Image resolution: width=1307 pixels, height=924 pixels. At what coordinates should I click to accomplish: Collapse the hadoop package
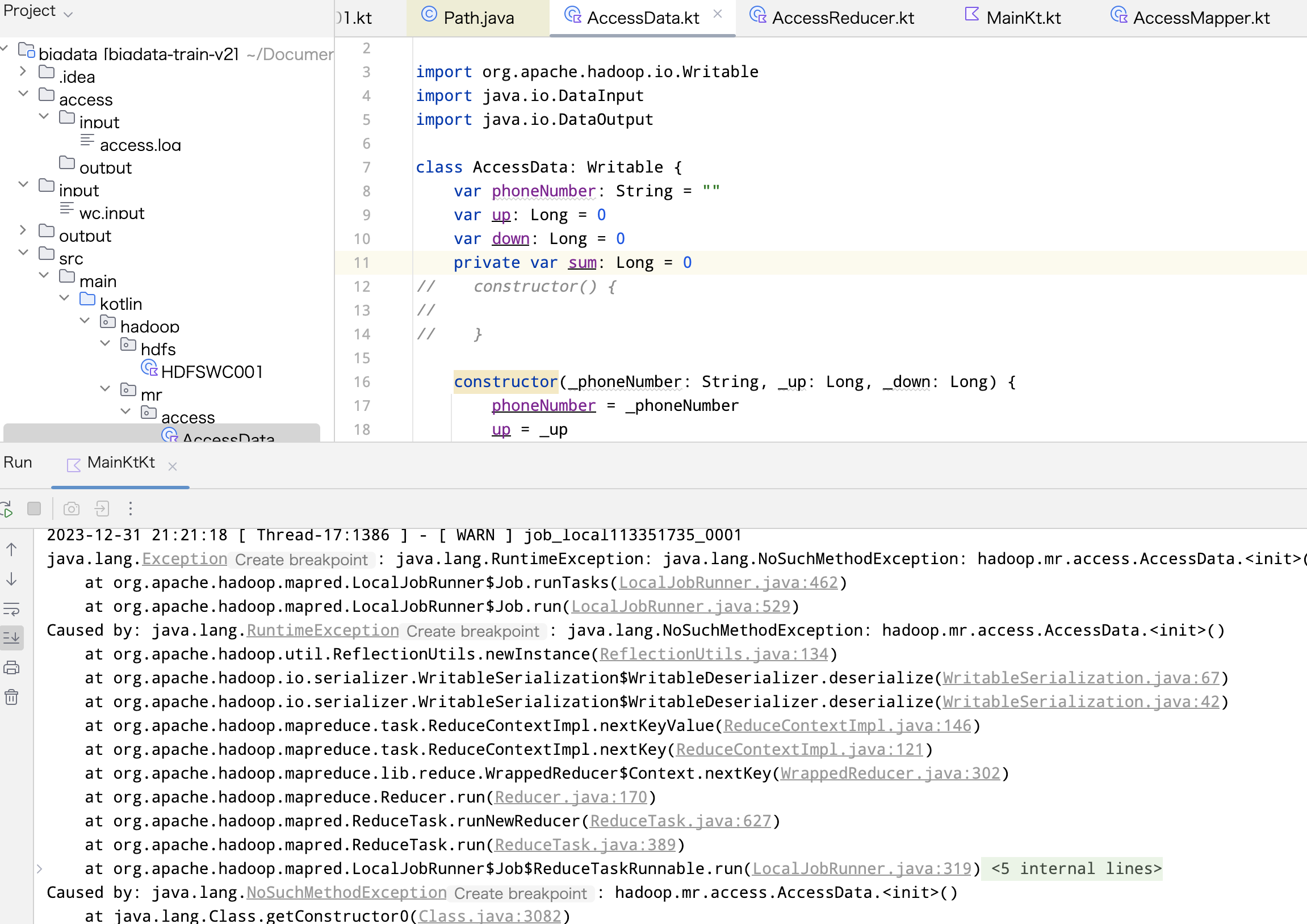point(85,320)
